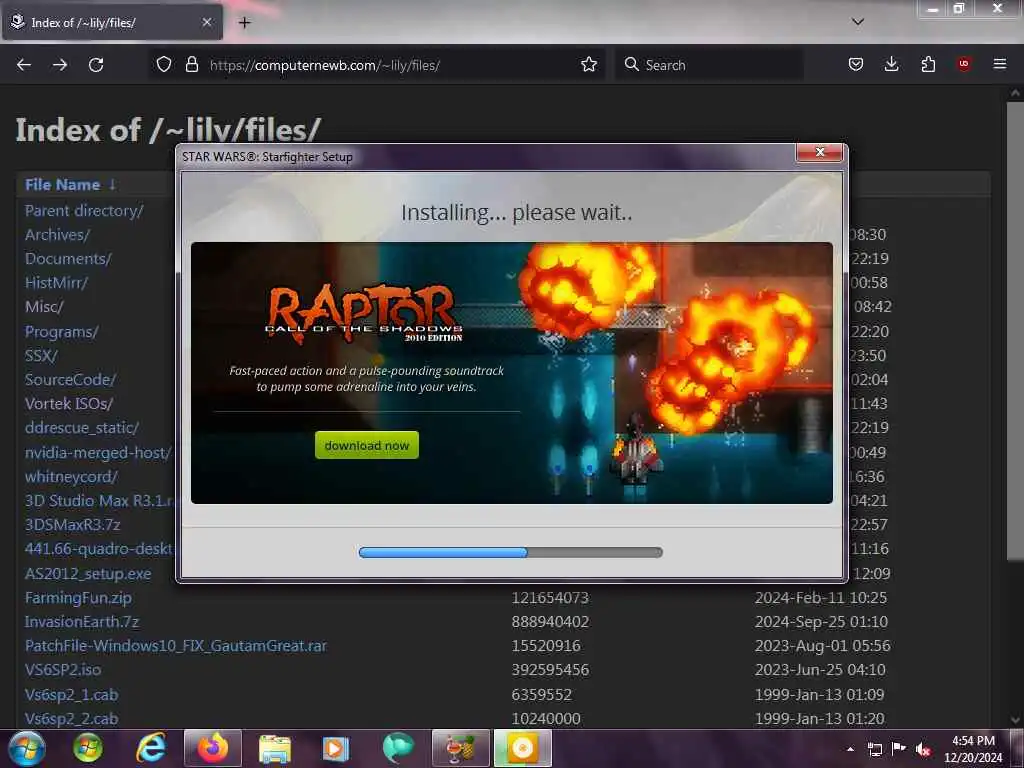Sort listing by File Name header
The height and width of the screenshot is (768, 1024).
[63, 185]
